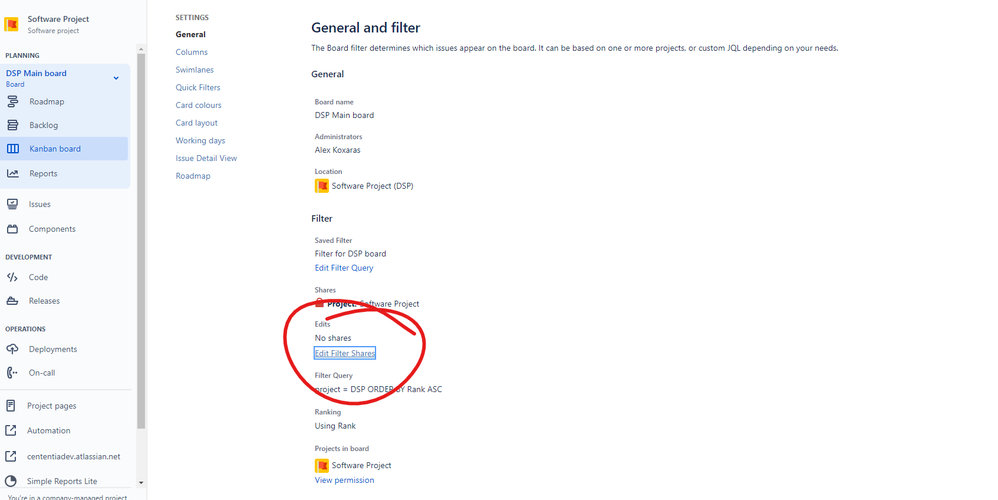
Task: Select the Kanban board icon
Action: tap(12, 149)
